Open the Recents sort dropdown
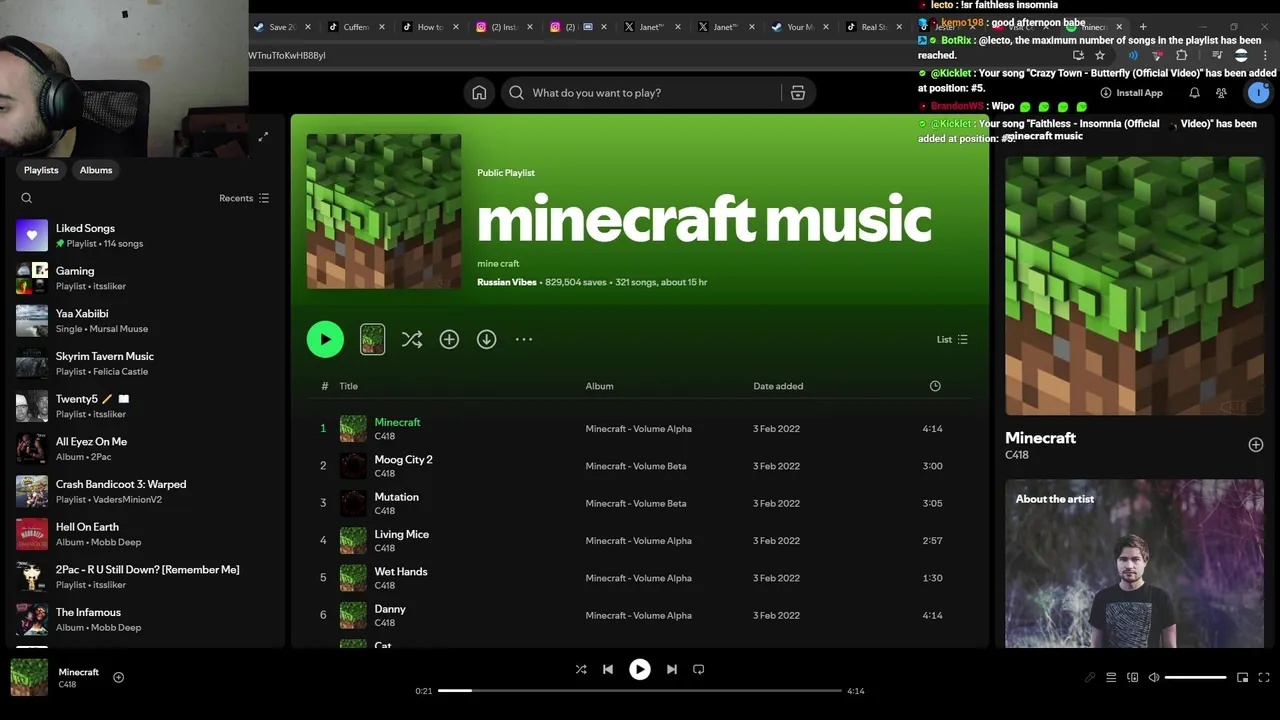The width and height of the screenshot is (1280, 720). 244,198
